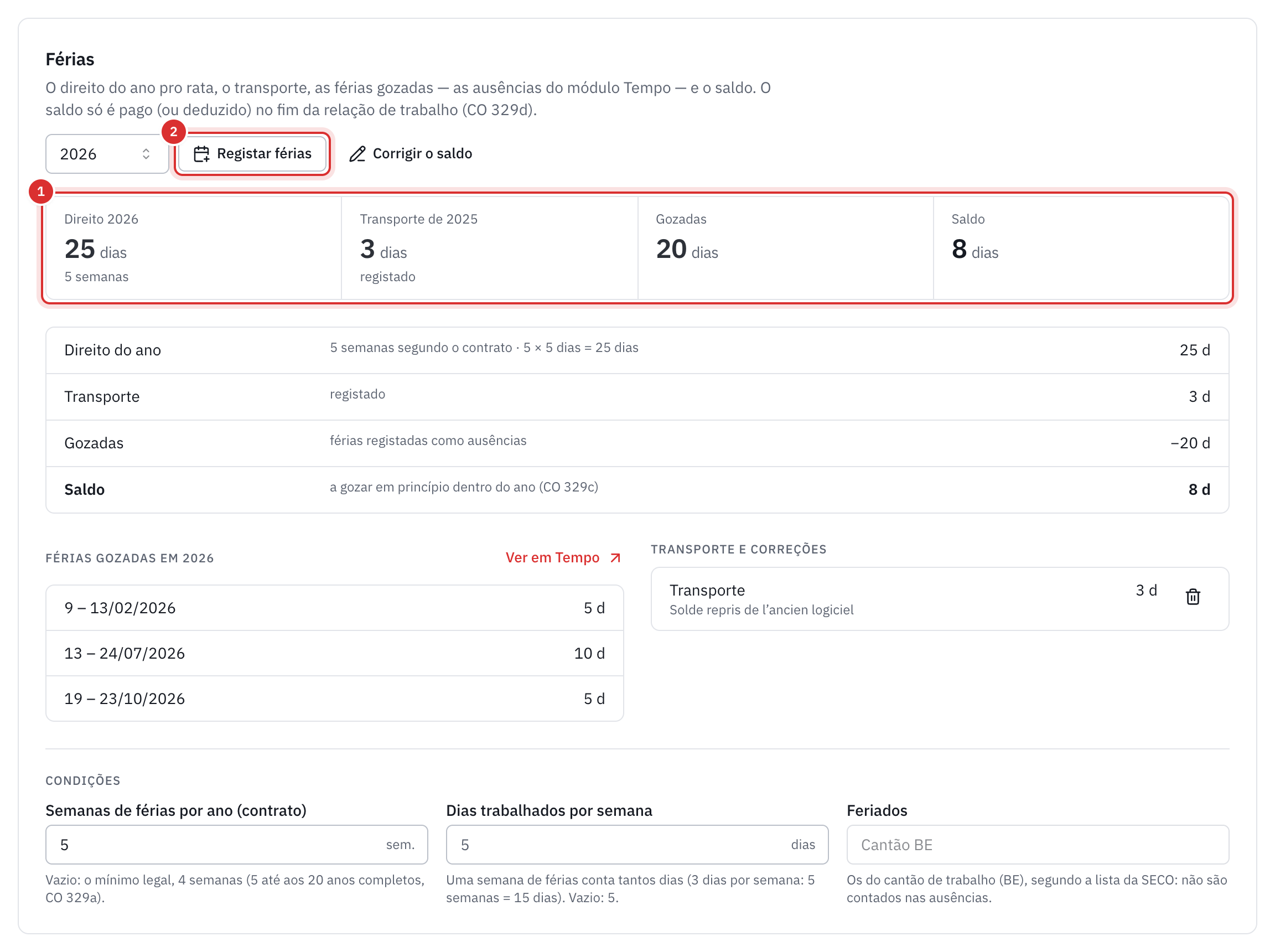Open the 2026 year selector dropdown

click(x=107, y=154)
